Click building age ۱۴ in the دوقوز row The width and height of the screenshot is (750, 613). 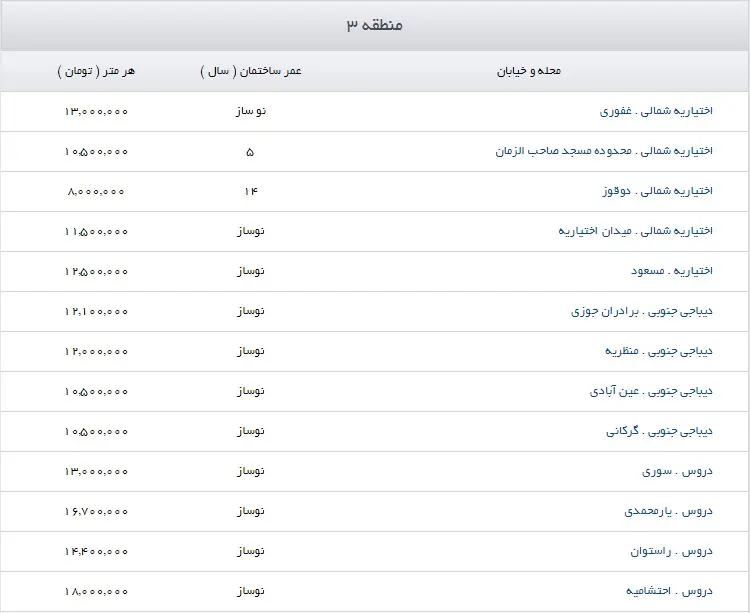pyautogui.click(x=250, y=191)
